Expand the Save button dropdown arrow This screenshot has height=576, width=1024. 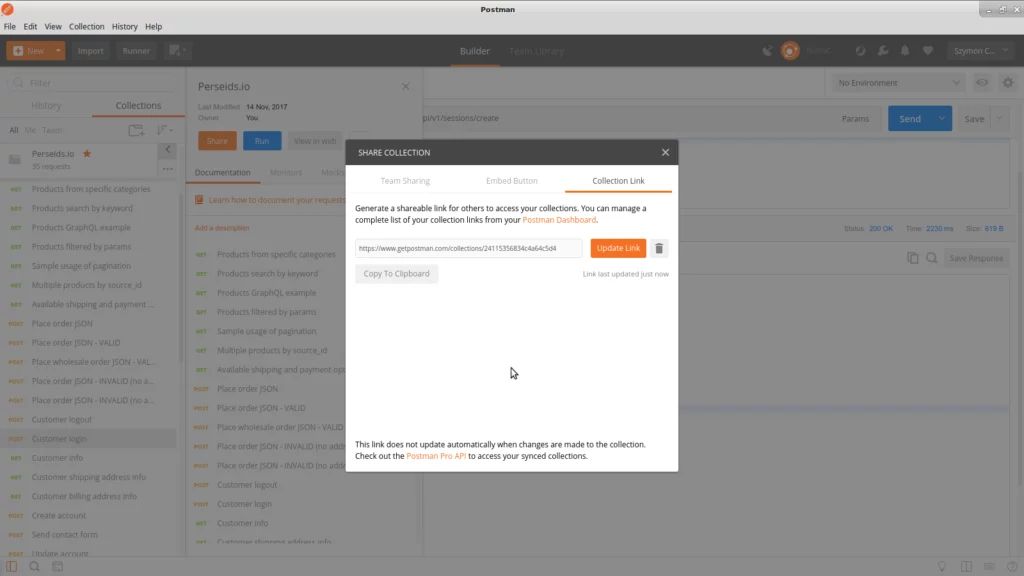tap(999, 119)
